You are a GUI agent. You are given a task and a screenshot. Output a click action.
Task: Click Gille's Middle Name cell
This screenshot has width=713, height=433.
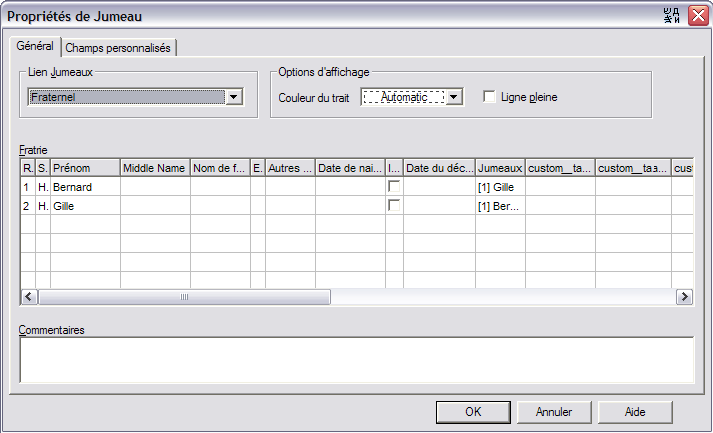tap(155, 206)
